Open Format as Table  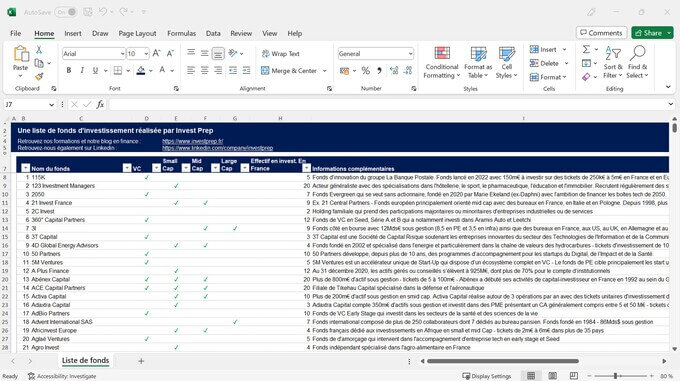click(x=478, y=62)
